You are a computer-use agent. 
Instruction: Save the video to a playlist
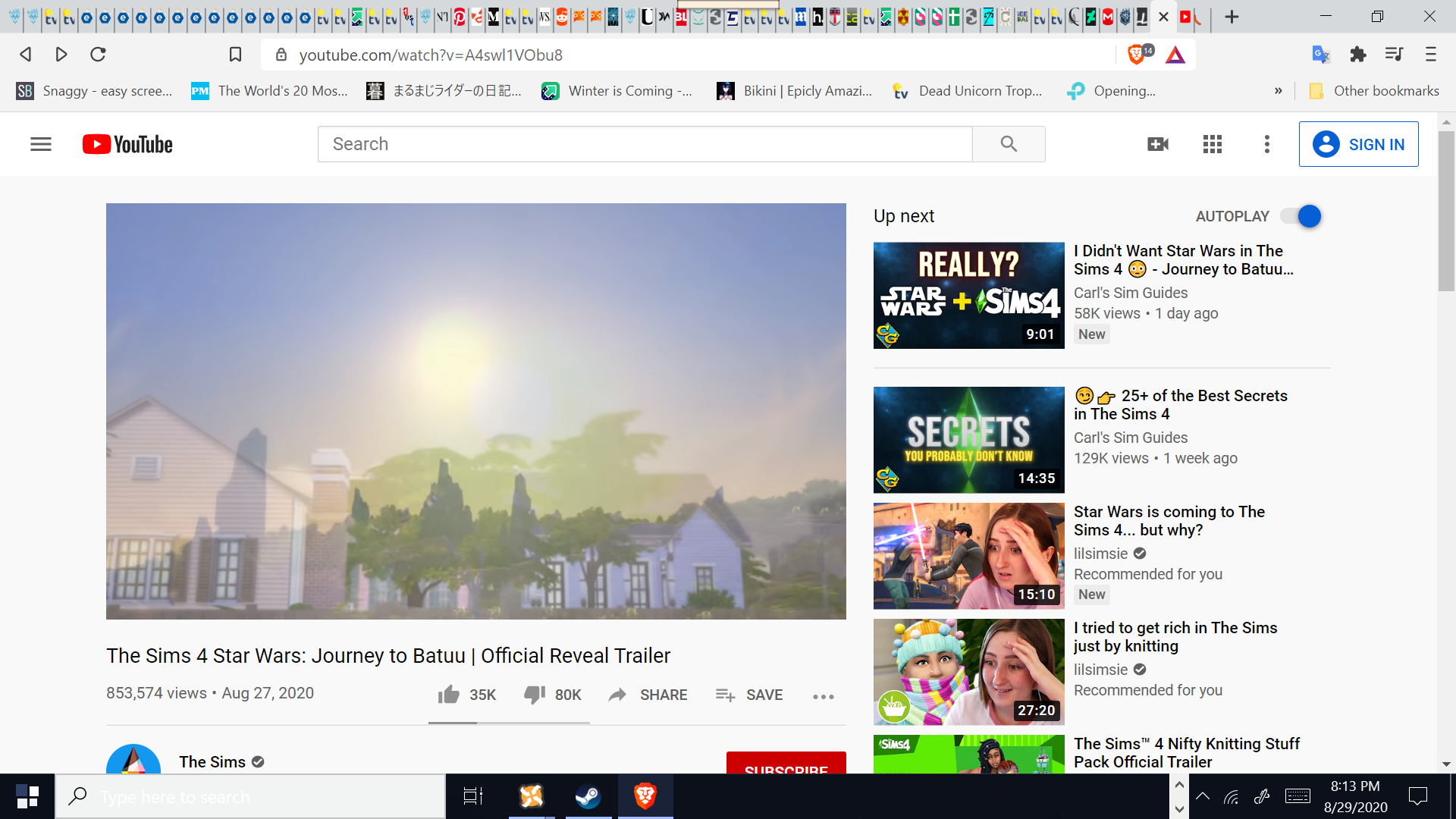749,695
